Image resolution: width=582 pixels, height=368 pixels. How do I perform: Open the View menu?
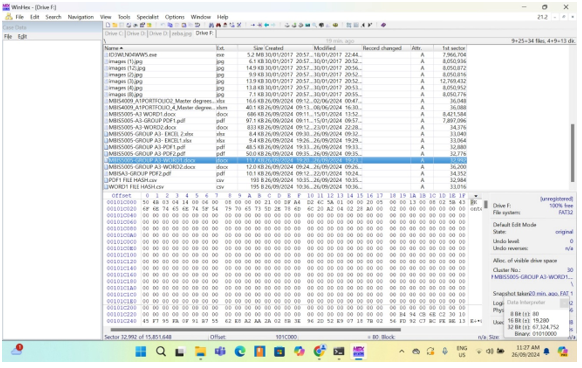[x=105, y=17]
